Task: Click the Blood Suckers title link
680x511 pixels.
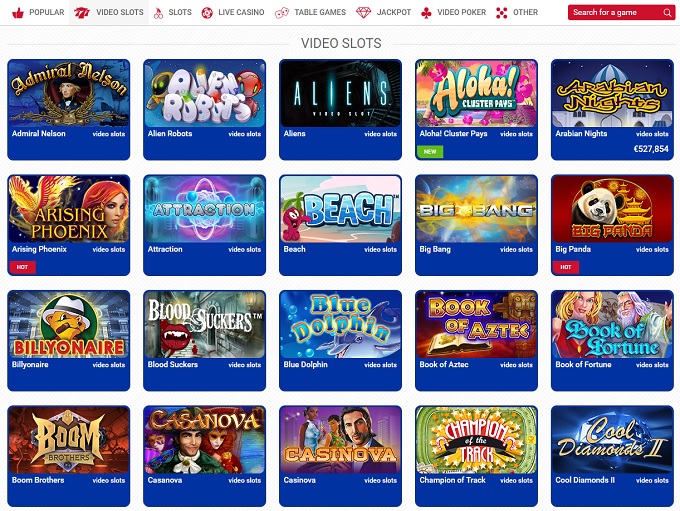Action: coord(173,364)
